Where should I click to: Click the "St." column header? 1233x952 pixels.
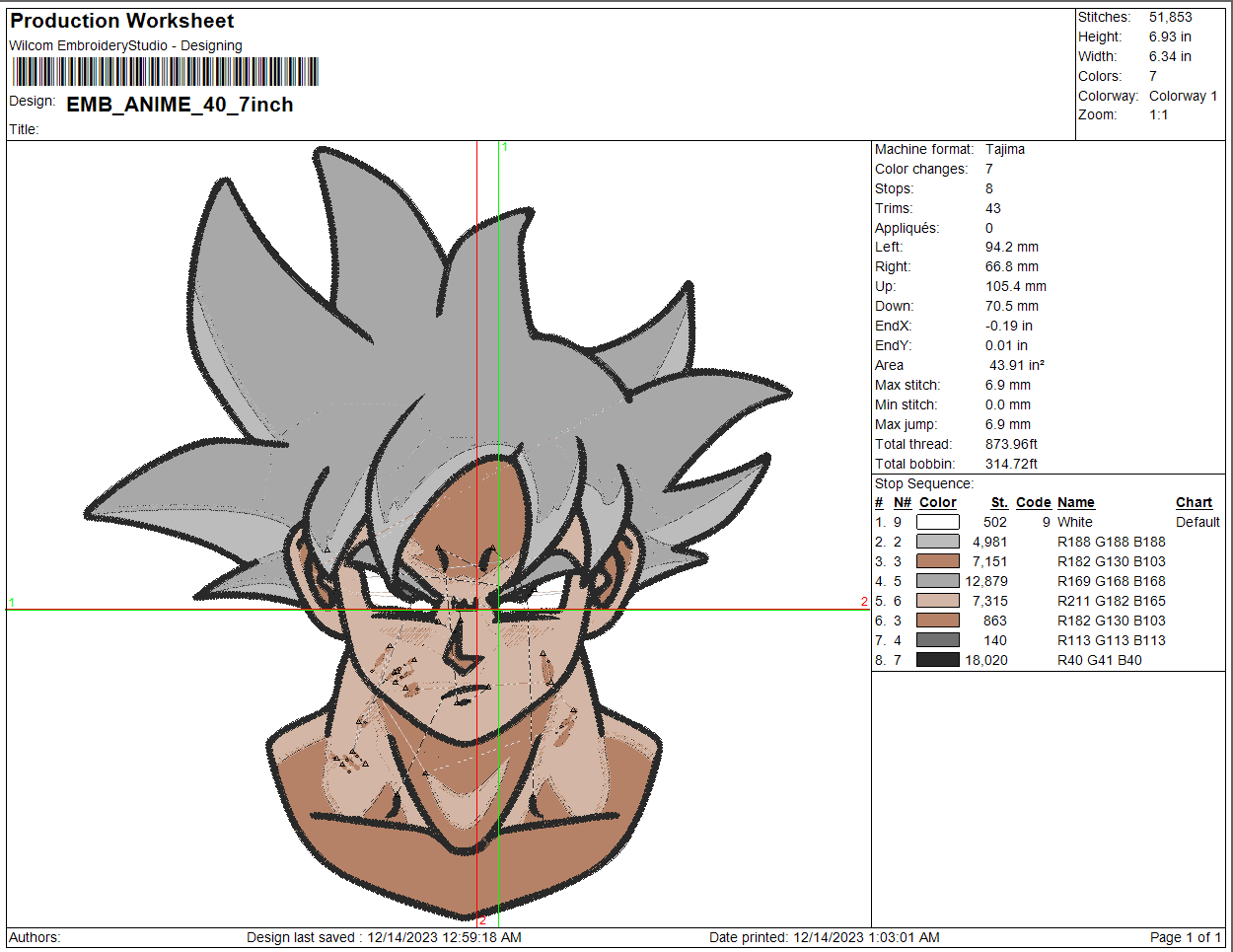click(x=999, y=502)
